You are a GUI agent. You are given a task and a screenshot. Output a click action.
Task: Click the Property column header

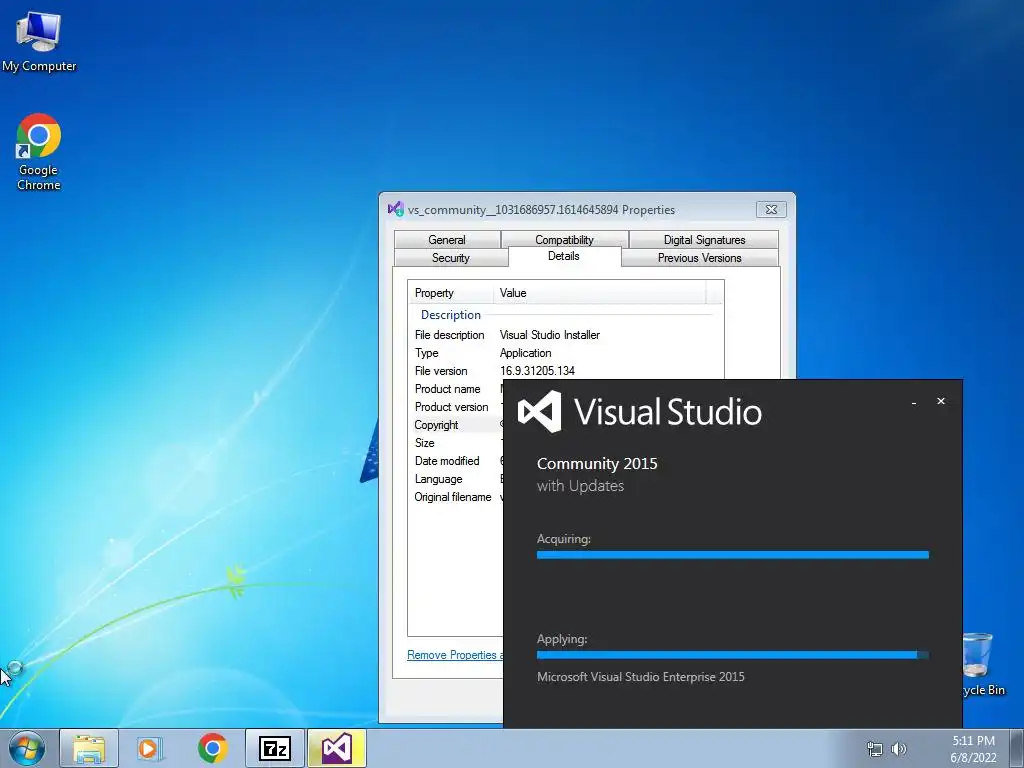click(451, 293)
